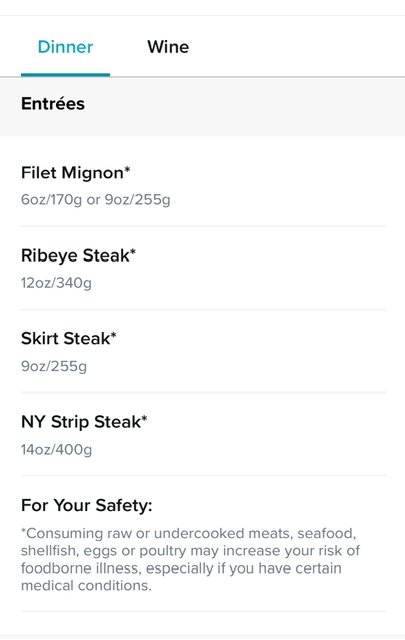This screenshot has height=640, width=405.
Task: Tap the Dinner tab's teal underline indicator
Action: [x=65, y=75]
